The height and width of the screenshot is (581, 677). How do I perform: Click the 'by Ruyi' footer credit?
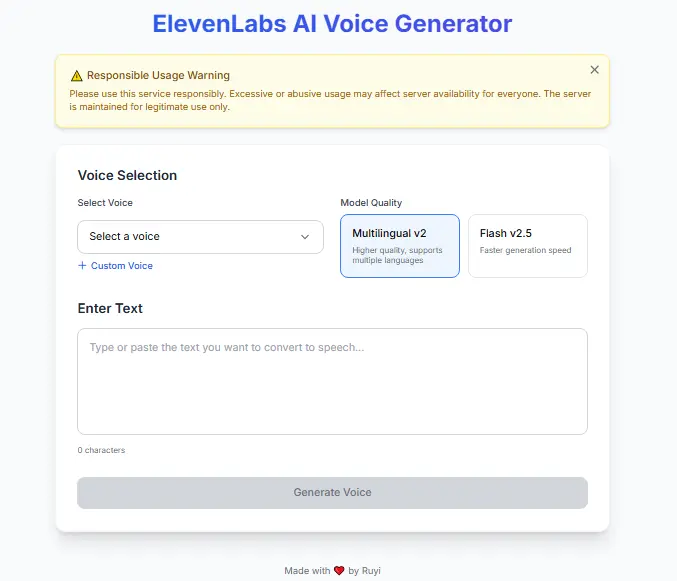(x=364, y=571)
